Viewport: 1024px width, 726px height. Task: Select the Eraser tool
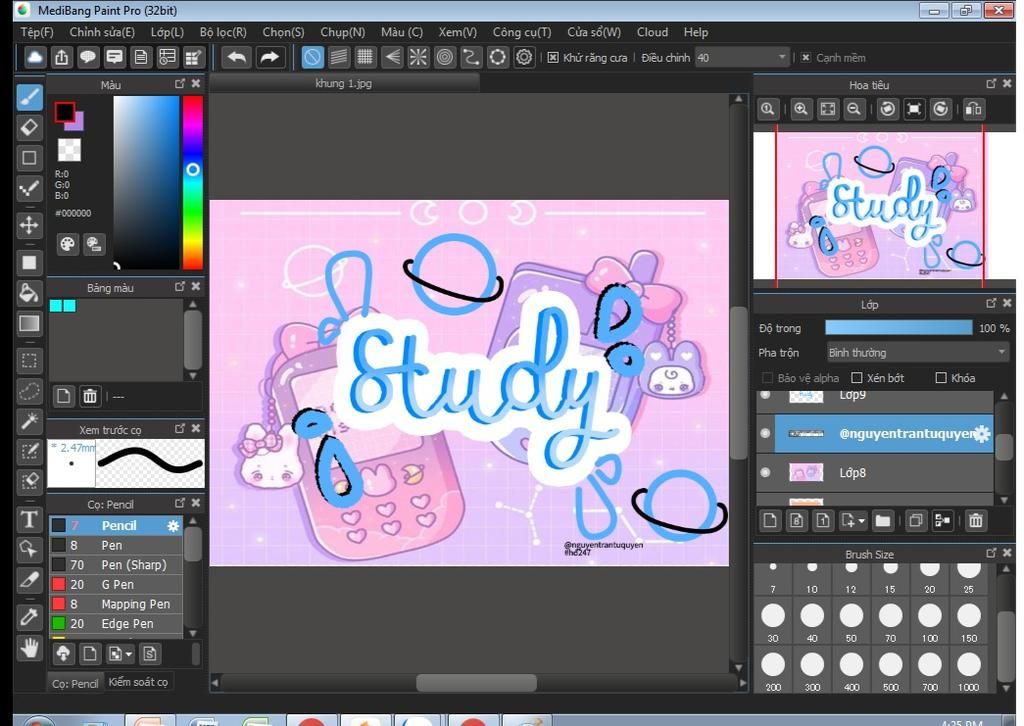click(x=29, y=128)
